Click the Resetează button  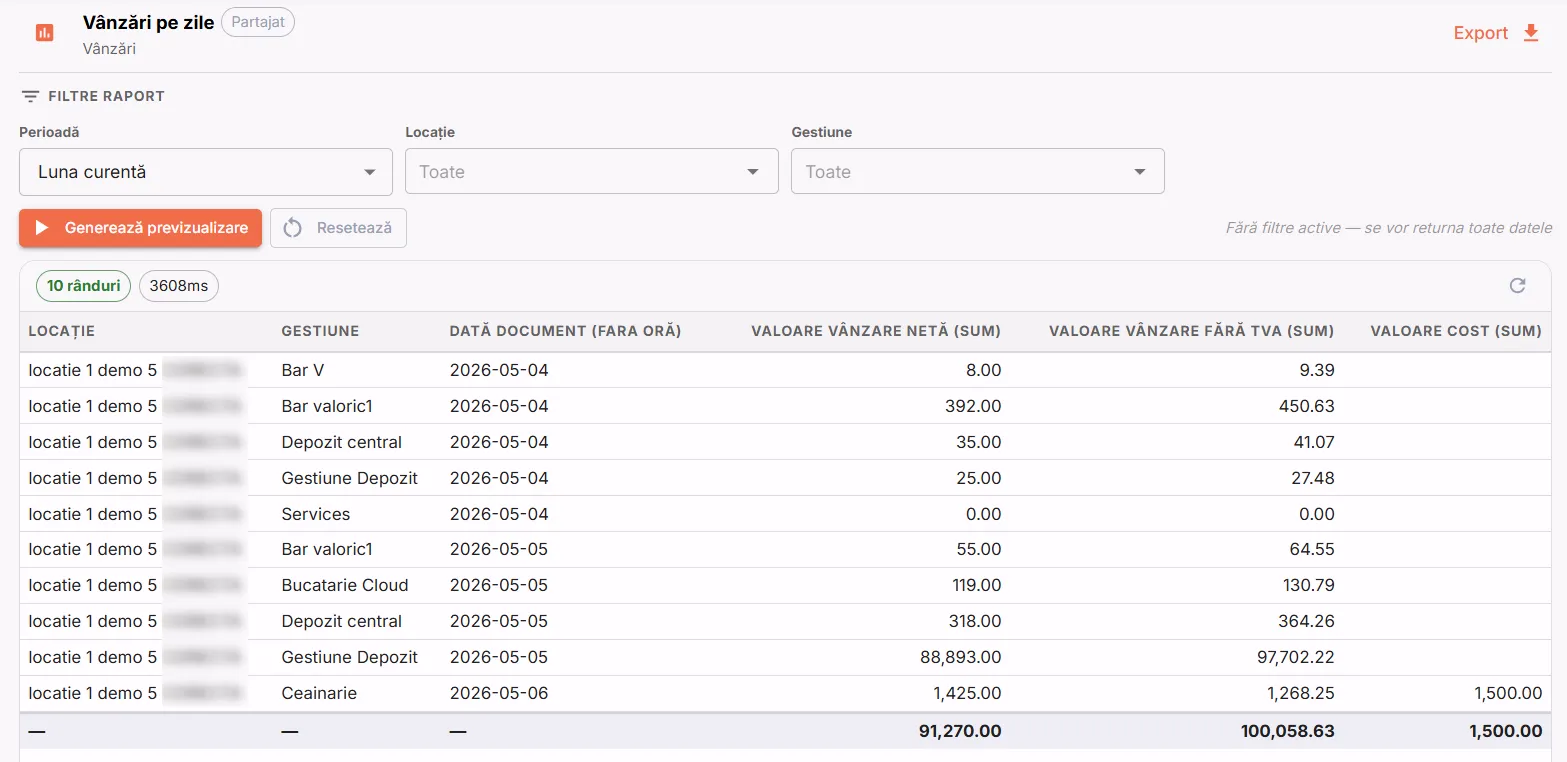[338, 228]
